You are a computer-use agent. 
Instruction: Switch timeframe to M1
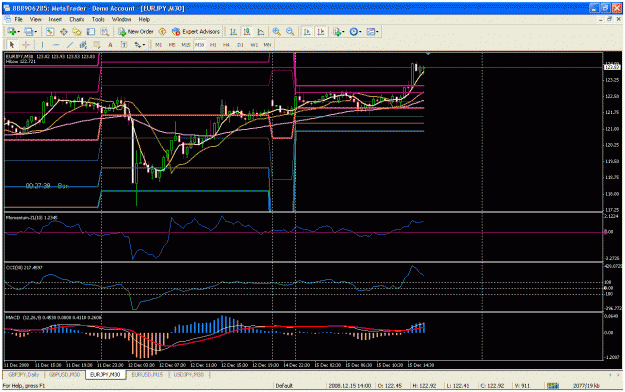(x=158, y=45)
